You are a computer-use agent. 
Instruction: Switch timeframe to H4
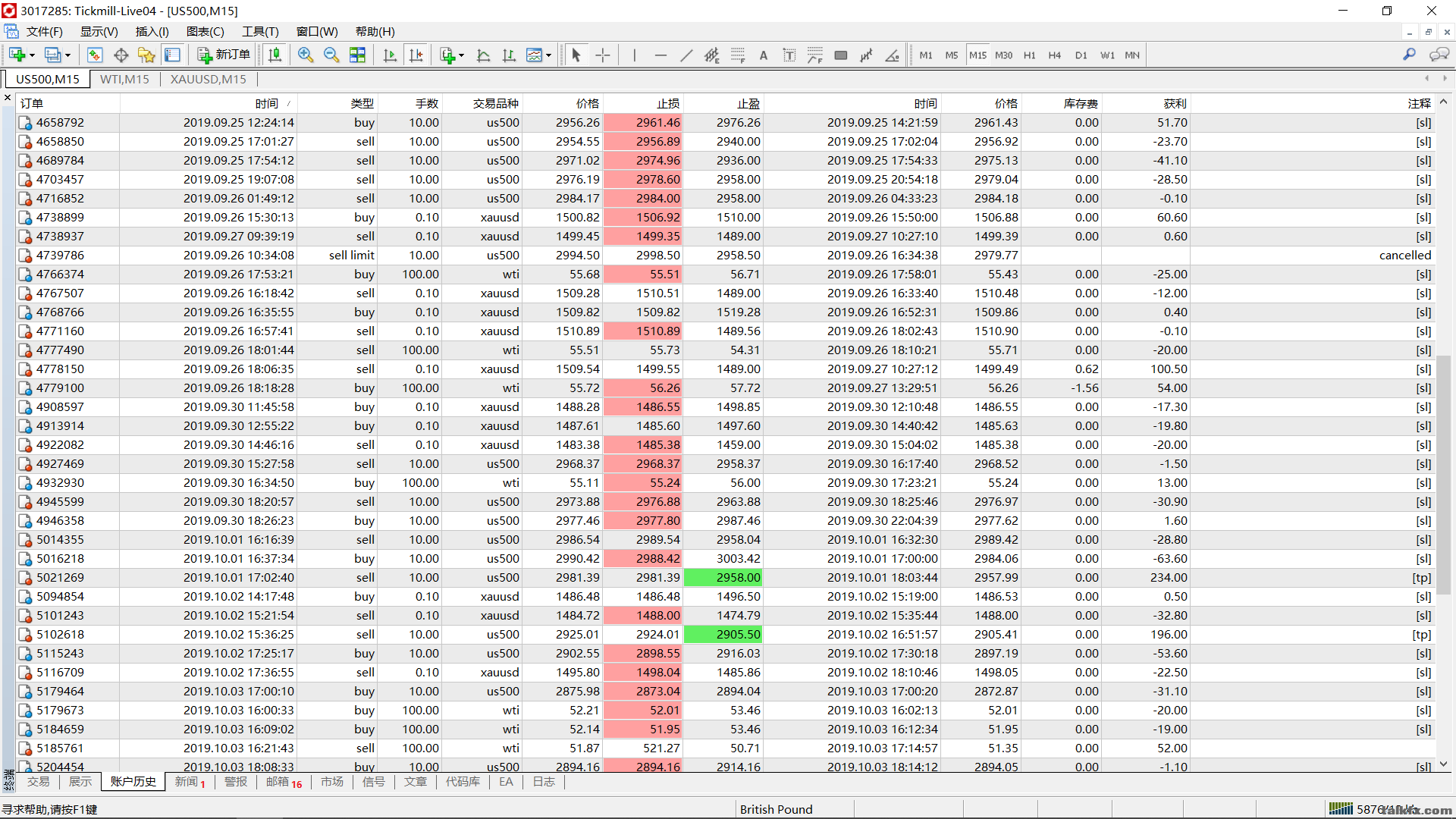pyautogui.click(x=1055, y=55)
